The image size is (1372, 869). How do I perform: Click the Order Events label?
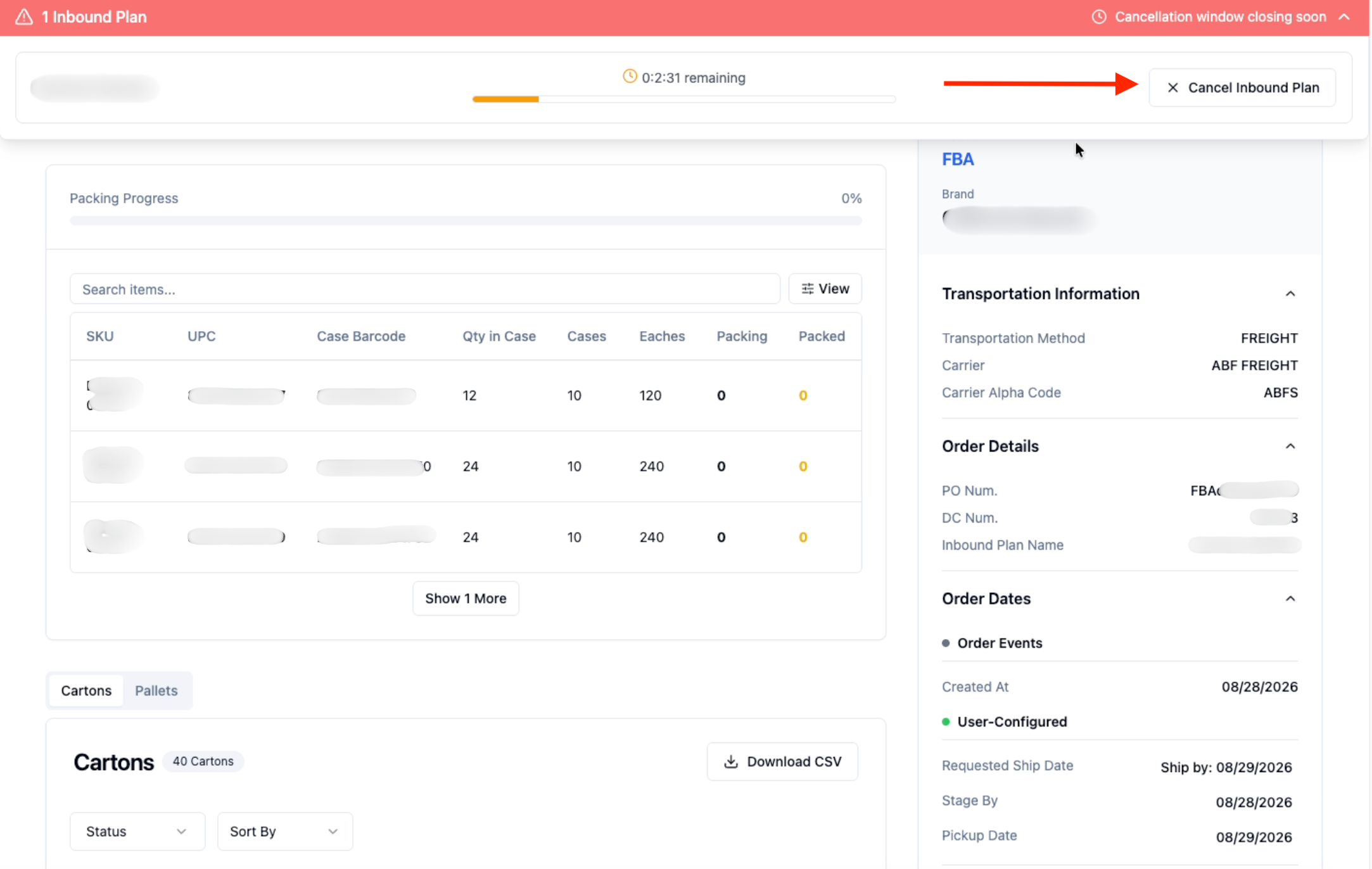click(1000, 644)
